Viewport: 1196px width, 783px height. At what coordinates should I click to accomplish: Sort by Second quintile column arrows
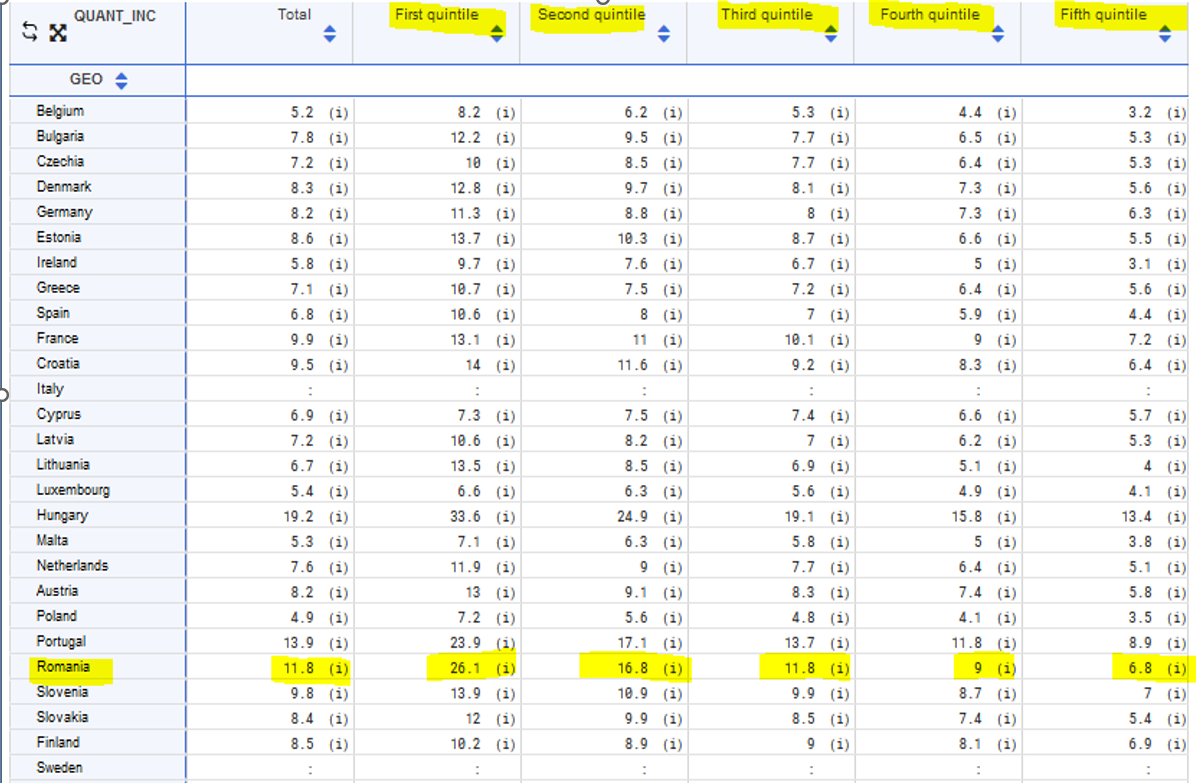(x=664, y=34)
